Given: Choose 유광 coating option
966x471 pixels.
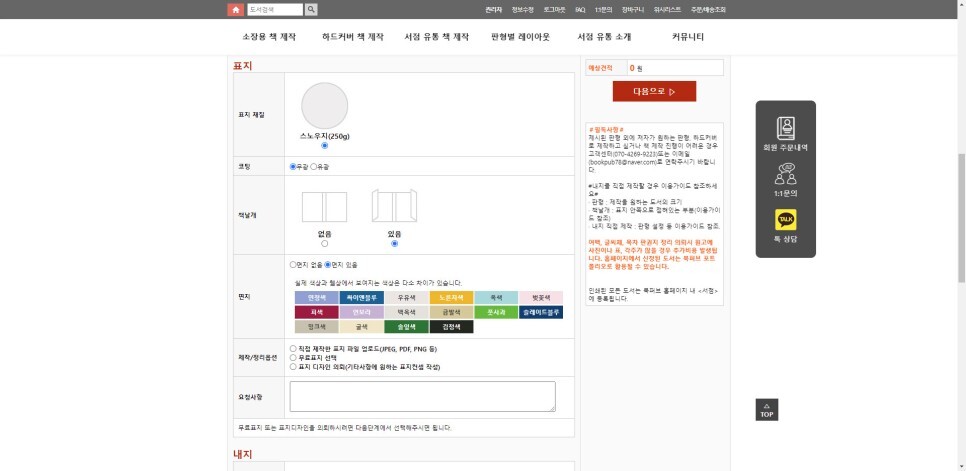Looking at the screenshot, I should tap(314, 167).
